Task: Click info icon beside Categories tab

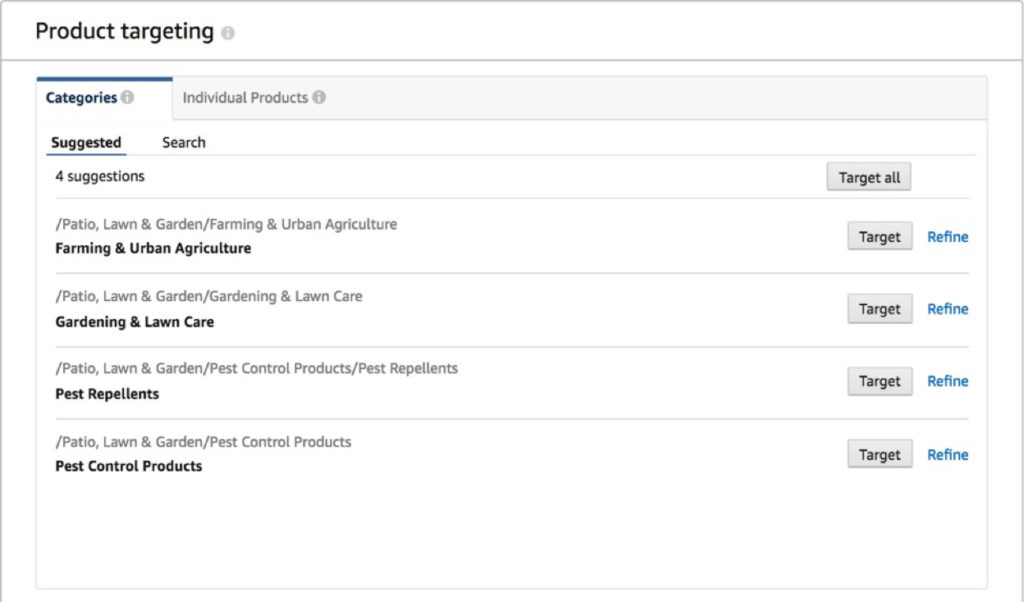Action: coord(127,98)
